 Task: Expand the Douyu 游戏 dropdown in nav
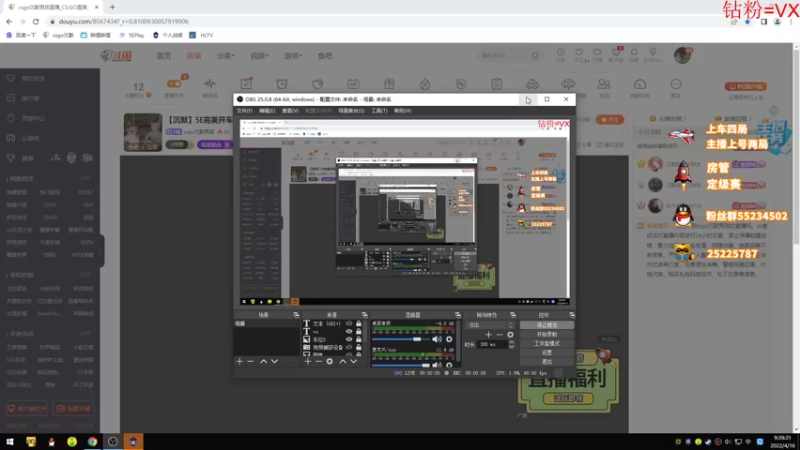point(293,56)
